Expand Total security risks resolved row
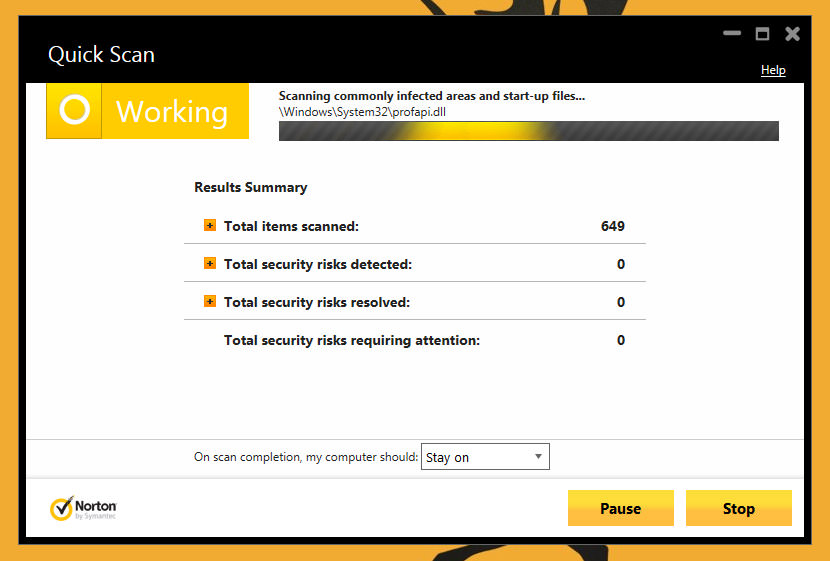830x561 pixels. (x=210, y=302)
